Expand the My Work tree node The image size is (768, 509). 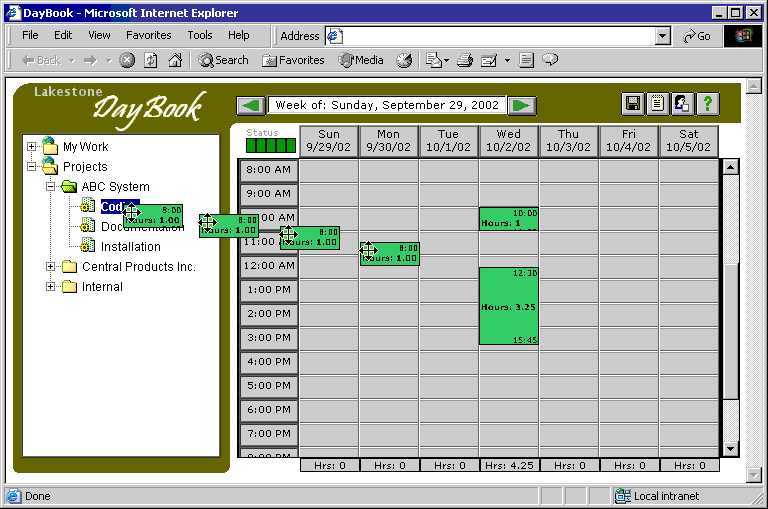(31, 146)
